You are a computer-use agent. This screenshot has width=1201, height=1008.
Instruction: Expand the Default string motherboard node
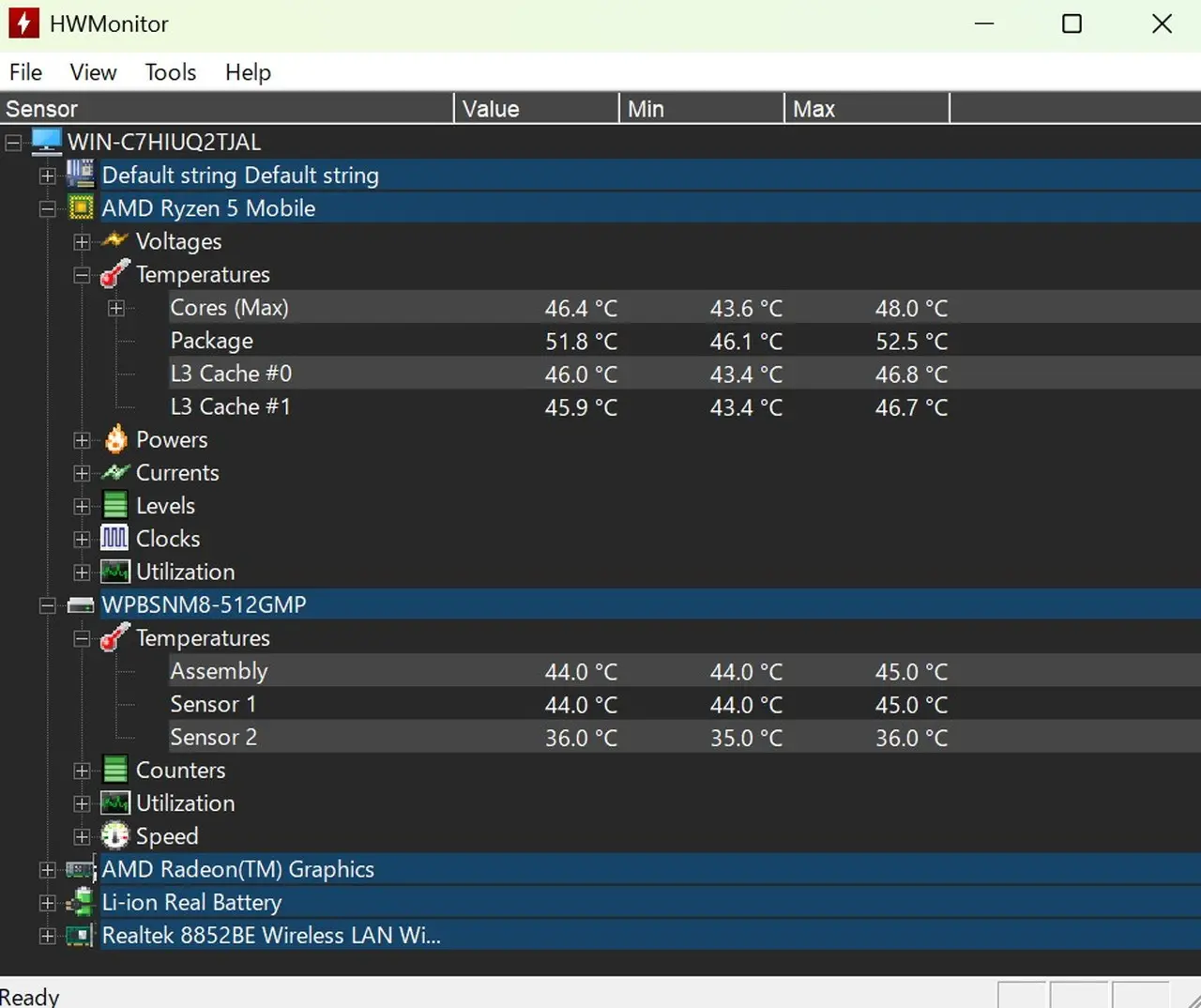[x=48, y=176]
